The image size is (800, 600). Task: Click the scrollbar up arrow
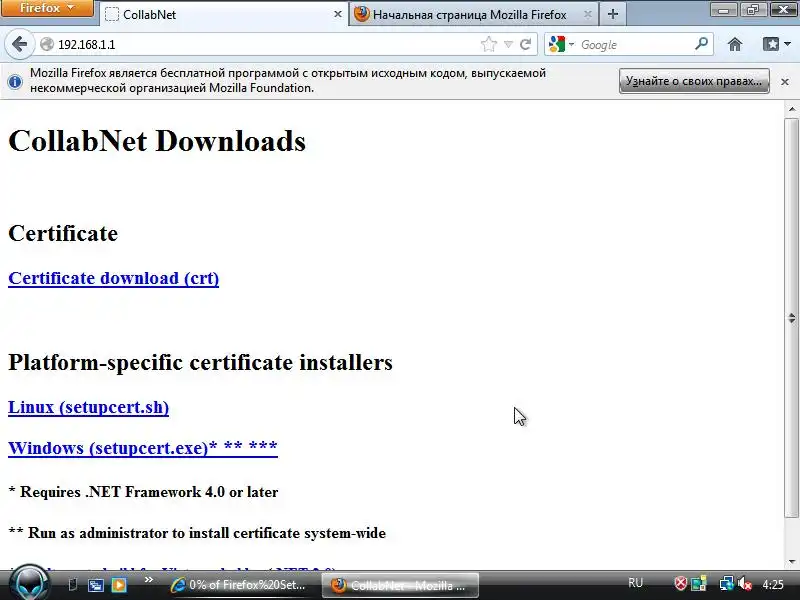click(792, 109)
